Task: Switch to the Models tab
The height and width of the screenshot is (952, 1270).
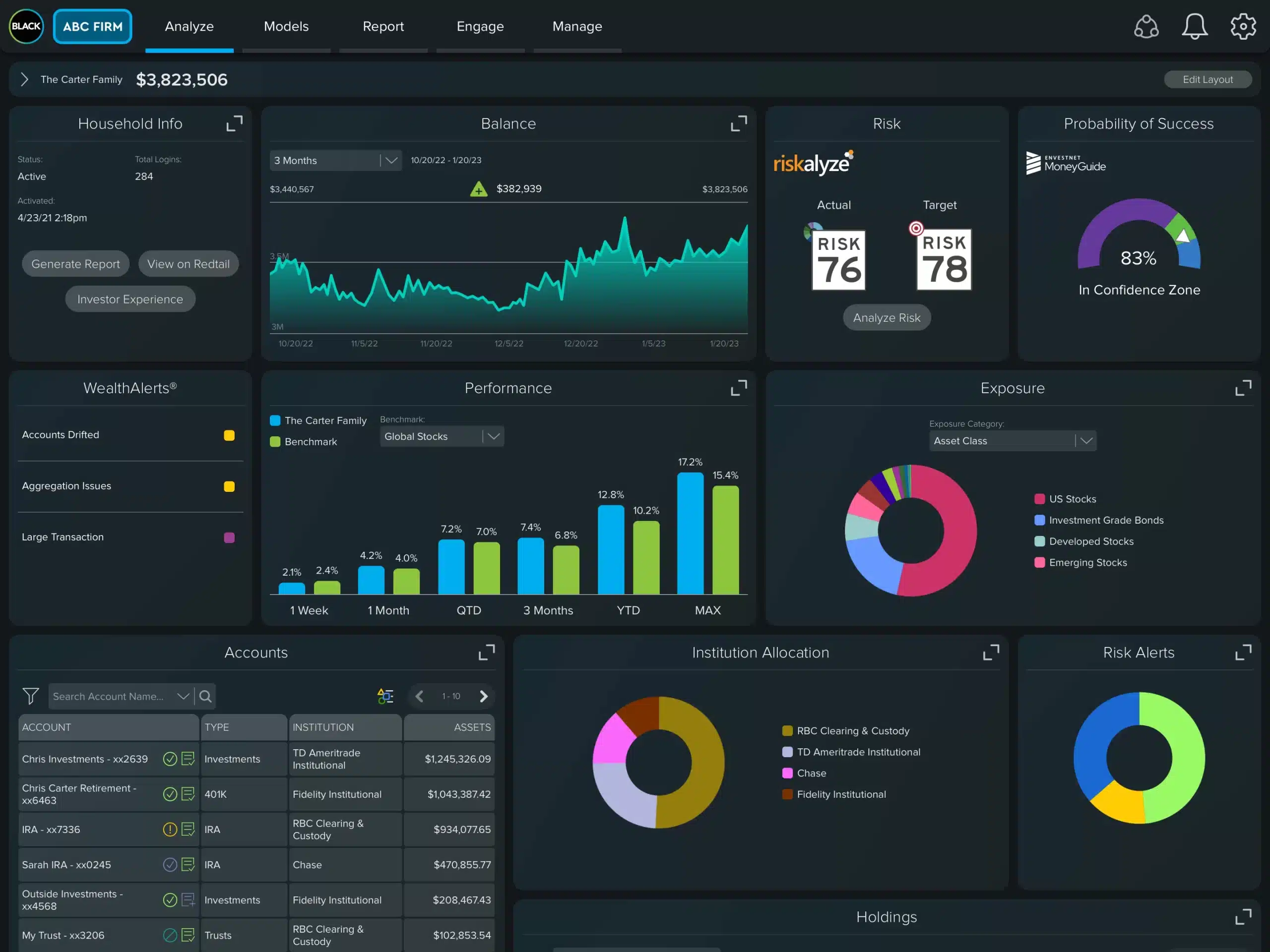Action: click(x=286, y=26)
